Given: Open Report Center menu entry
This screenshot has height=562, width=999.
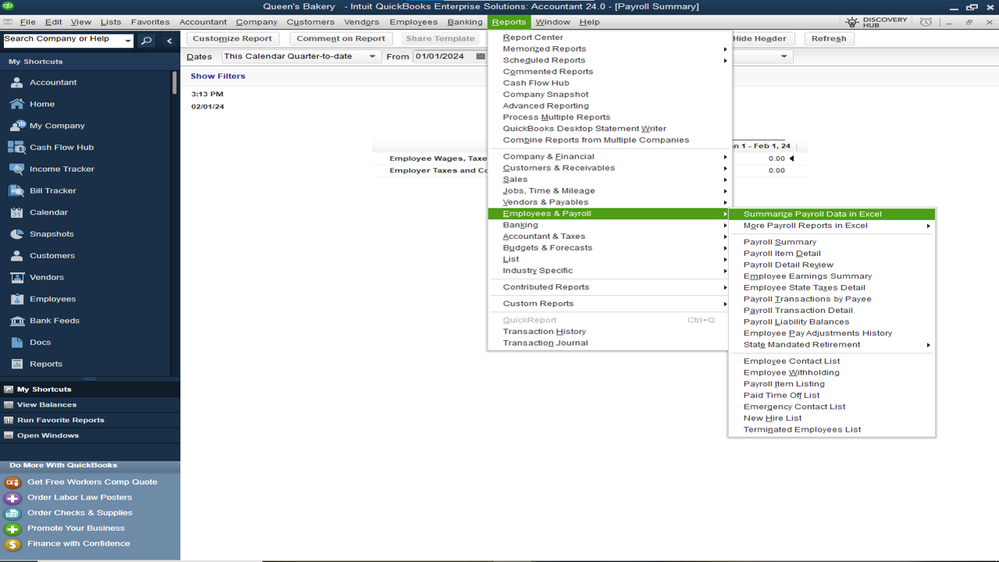Looking at the screenshot, I should pyautogui.click(x=533, y=37).
